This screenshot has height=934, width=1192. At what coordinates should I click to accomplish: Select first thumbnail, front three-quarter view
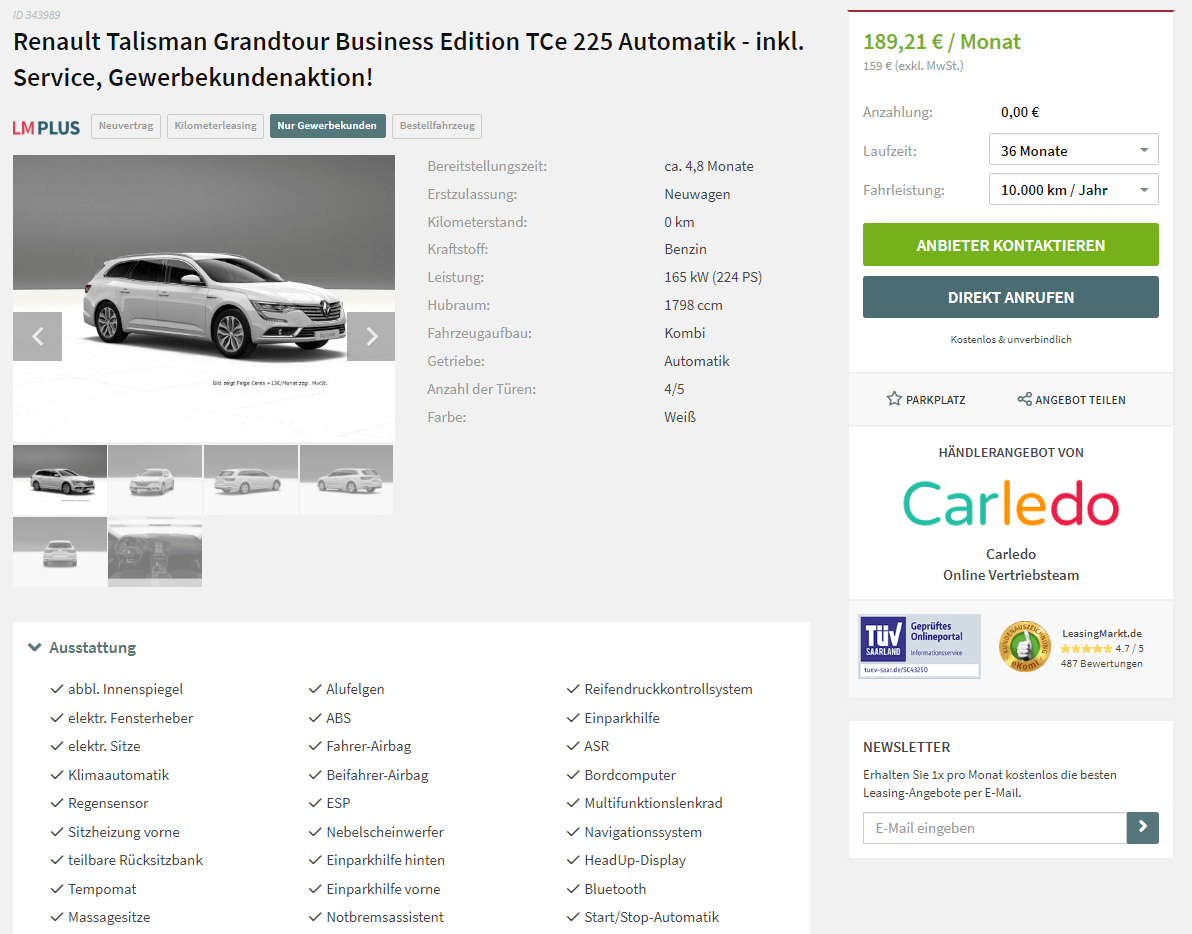click(x=59, y=480)
